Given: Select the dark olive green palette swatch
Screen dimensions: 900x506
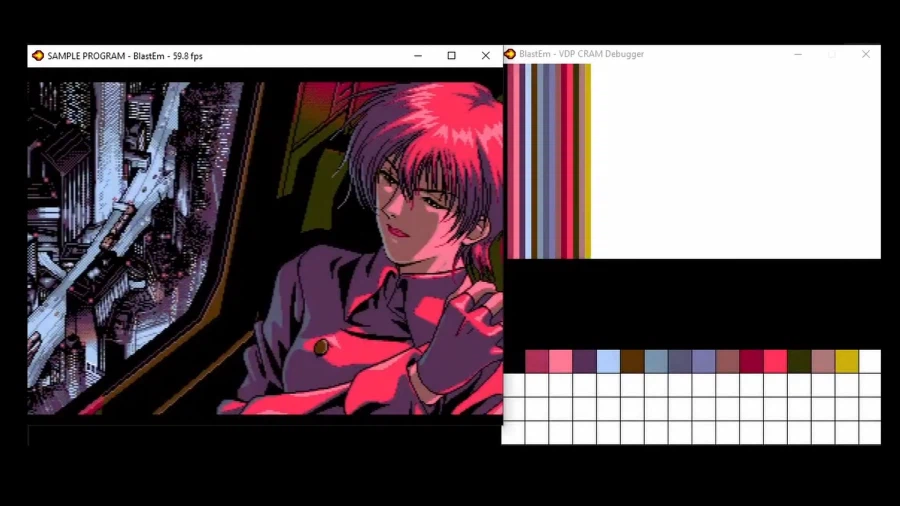Looking at the screenshot, I should tap(799, 361).
